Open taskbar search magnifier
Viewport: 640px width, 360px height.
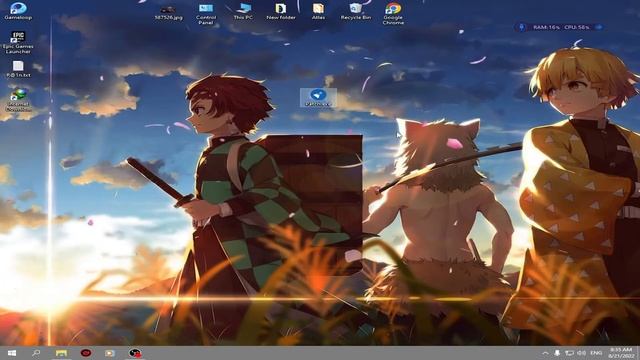[36, 353]
